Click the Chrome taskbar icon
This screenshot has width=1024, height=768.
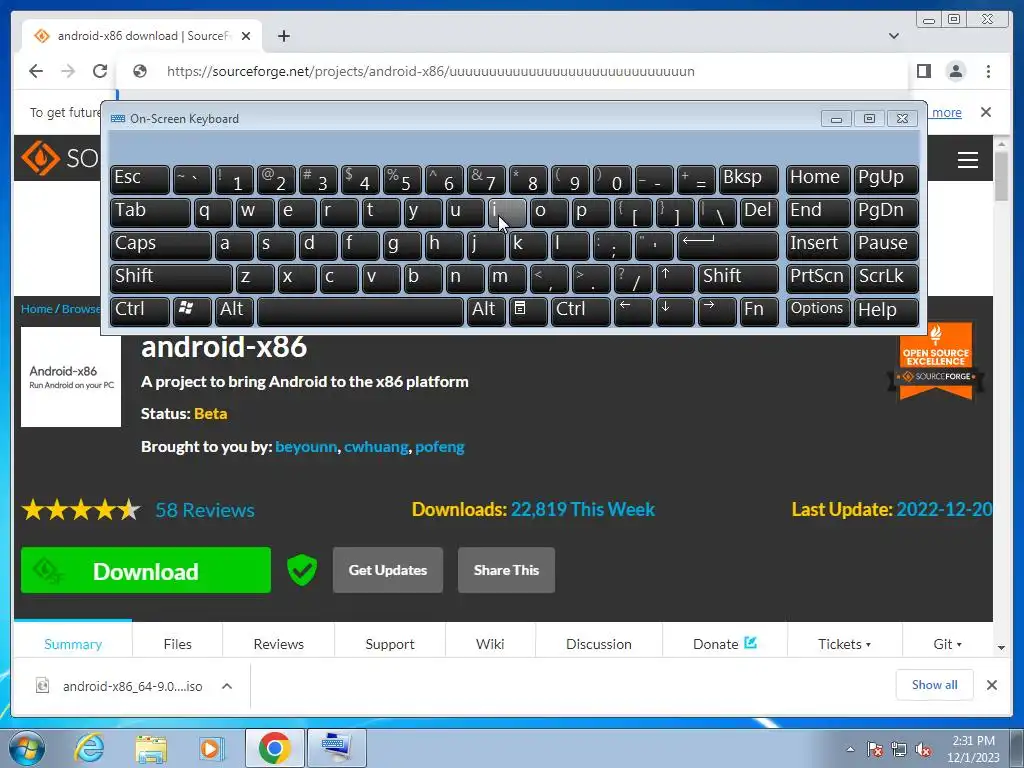(x=274, y=748)
